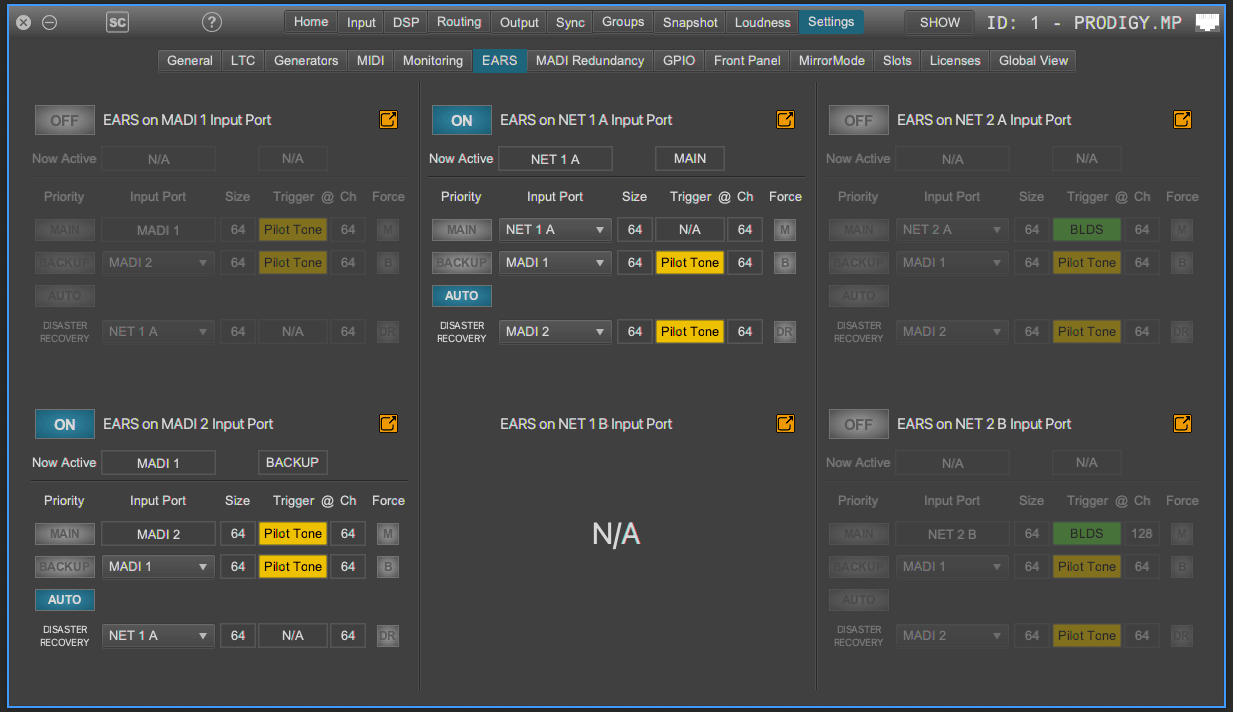Open the Generators settings tab
Viewport: 1233px width, 712px height.
click(x=306, y=61)
